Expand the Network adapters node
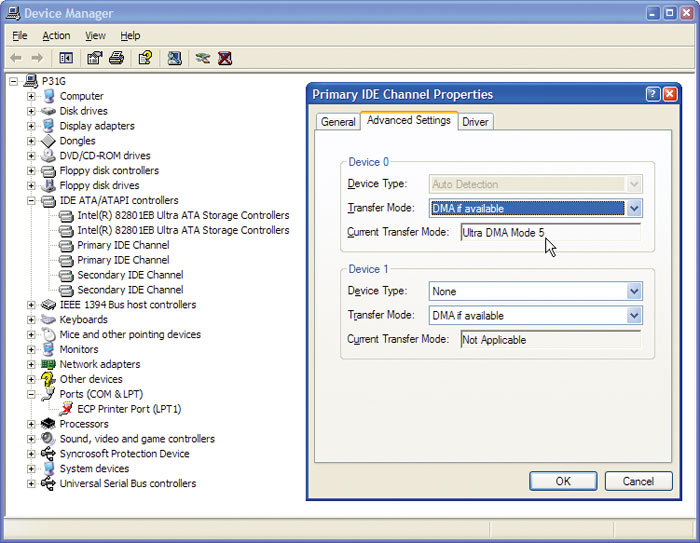Viewport: 700px width, 543px height. [x=32, y=364]
